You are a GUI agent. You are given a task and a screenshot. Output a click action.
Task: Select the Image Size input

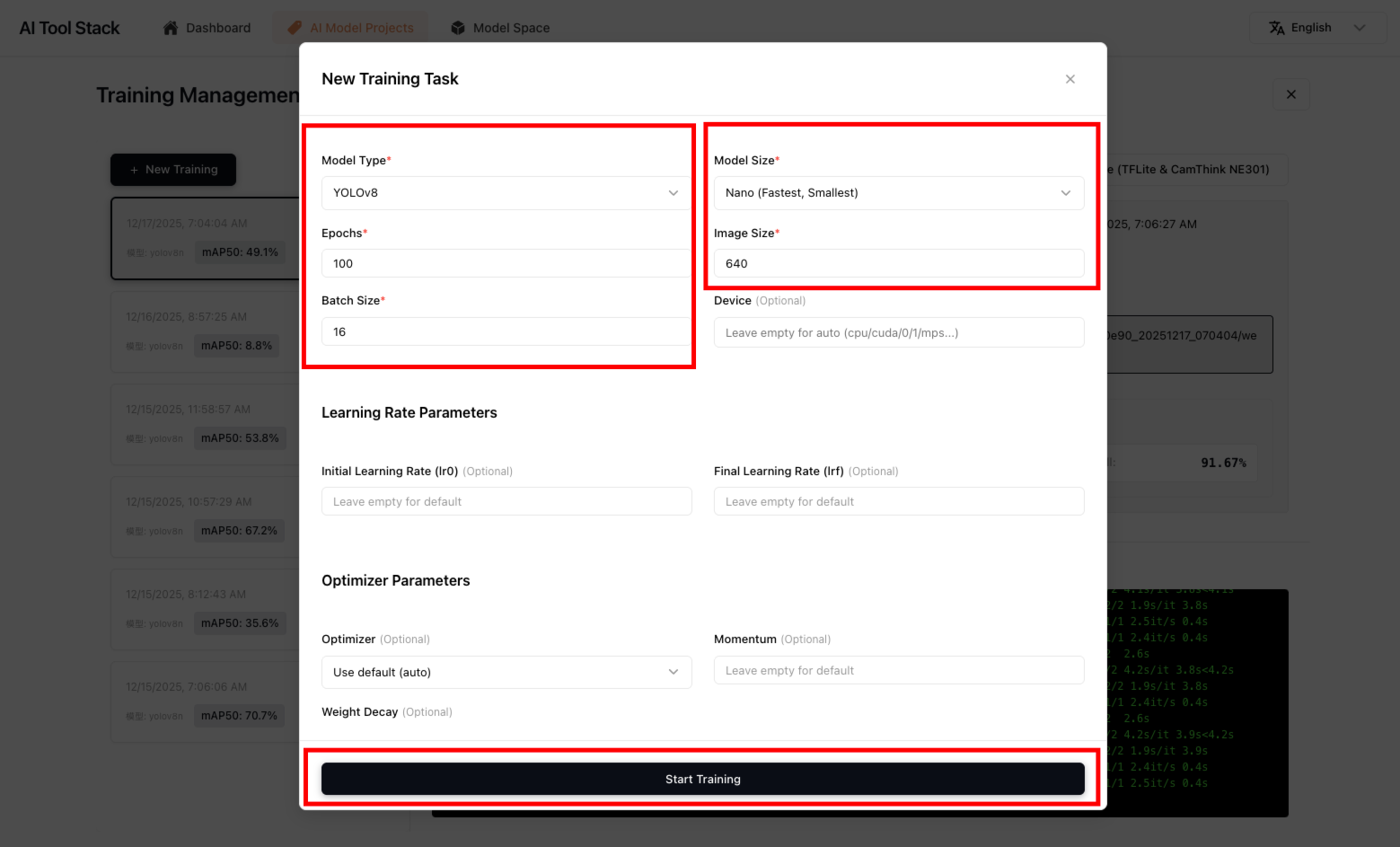click(x=898, y=264)
